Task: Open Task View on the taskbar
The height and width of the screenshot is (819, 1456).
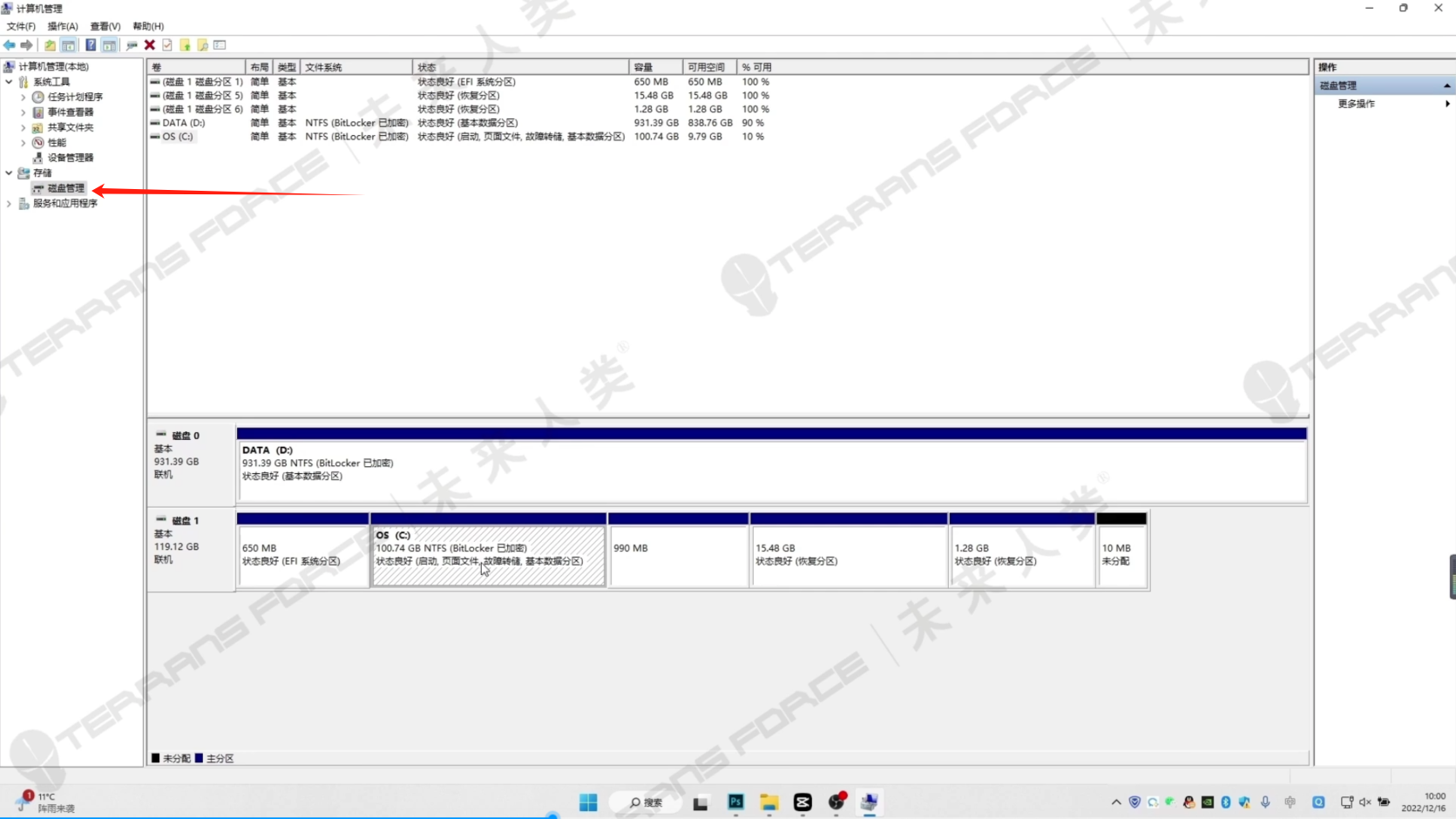Action: click(701, 802)
